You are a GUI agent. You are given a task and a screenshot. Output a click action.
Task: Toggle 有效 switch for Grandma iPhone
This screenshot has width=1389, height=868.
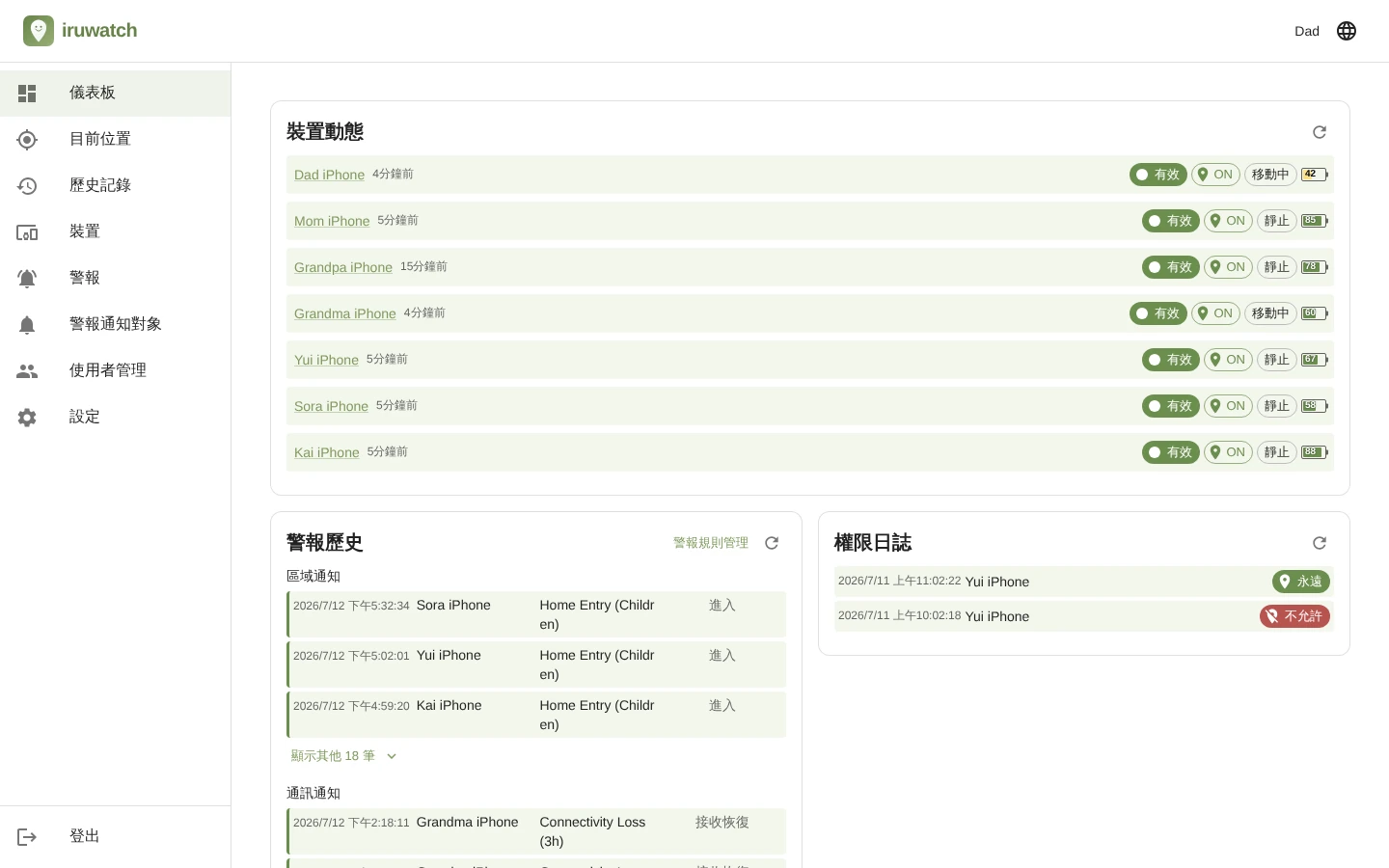click(x=1158, y=313)
